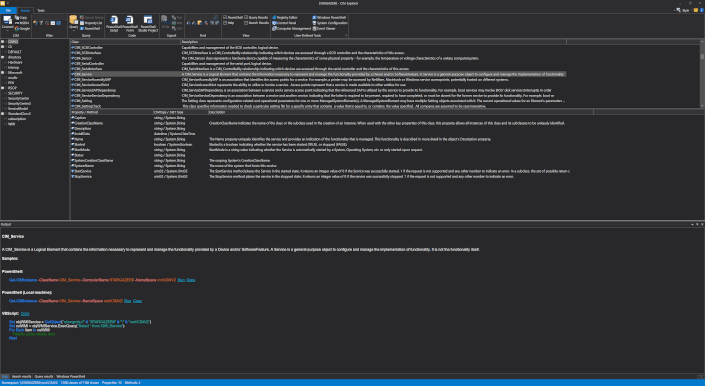Screen dimensions: 705x386
Task: Open the Query results bottom tab
Action: coord(44,377)
